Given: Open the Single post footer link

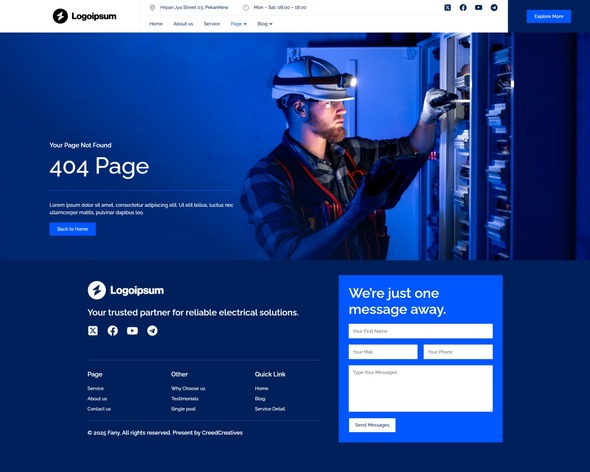Looking at the screenshot, I should 183,409.
